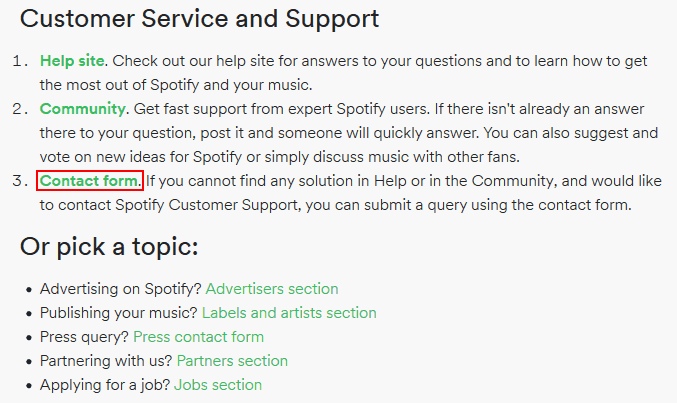This screenshot has width=677, height=403.
Task: Open the Community link
Action: (82, 109)
